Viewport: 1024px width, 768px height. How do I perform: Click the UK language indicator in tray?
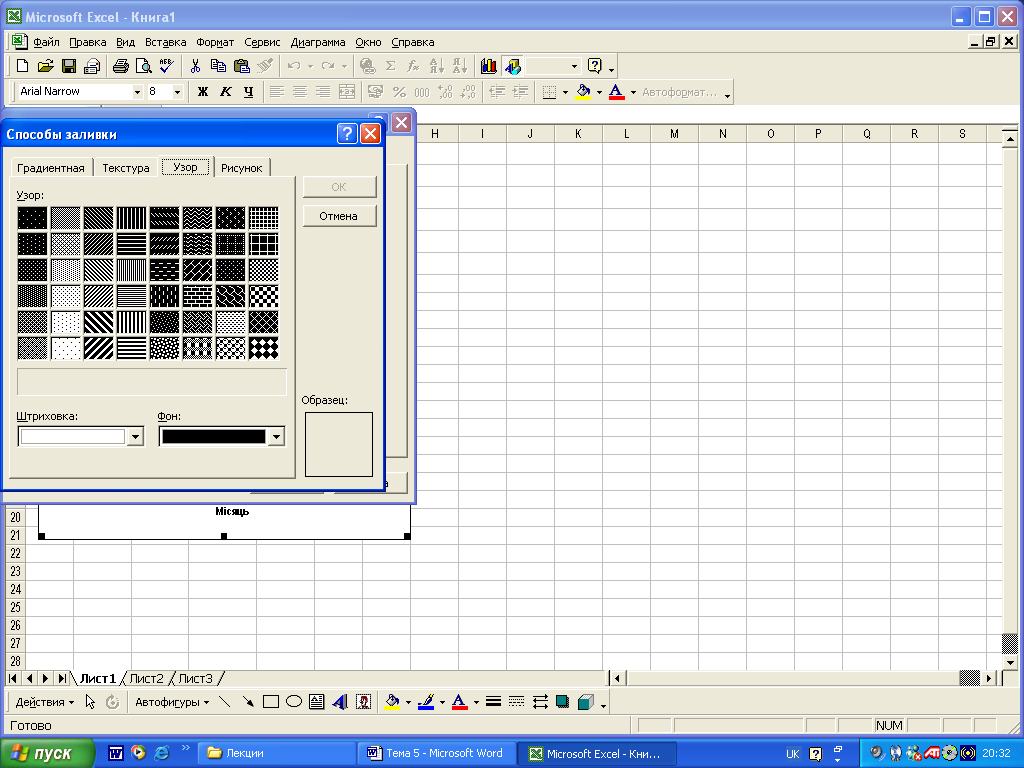coord(792,754)
